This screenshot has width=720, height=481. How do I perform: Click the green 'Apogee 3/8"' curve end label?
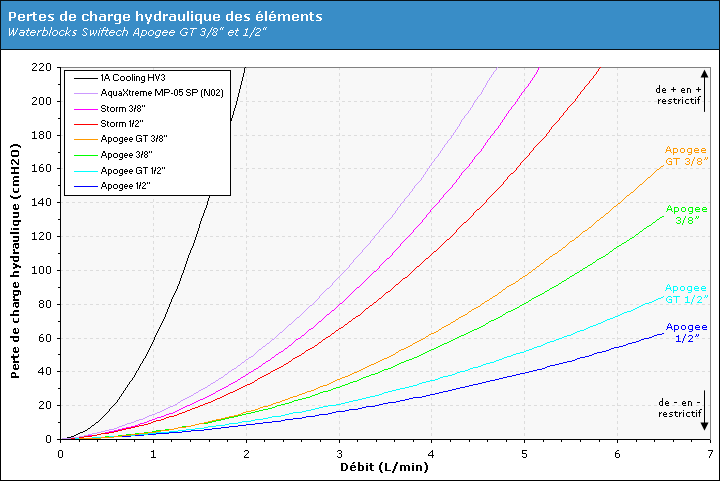[687, 215]
